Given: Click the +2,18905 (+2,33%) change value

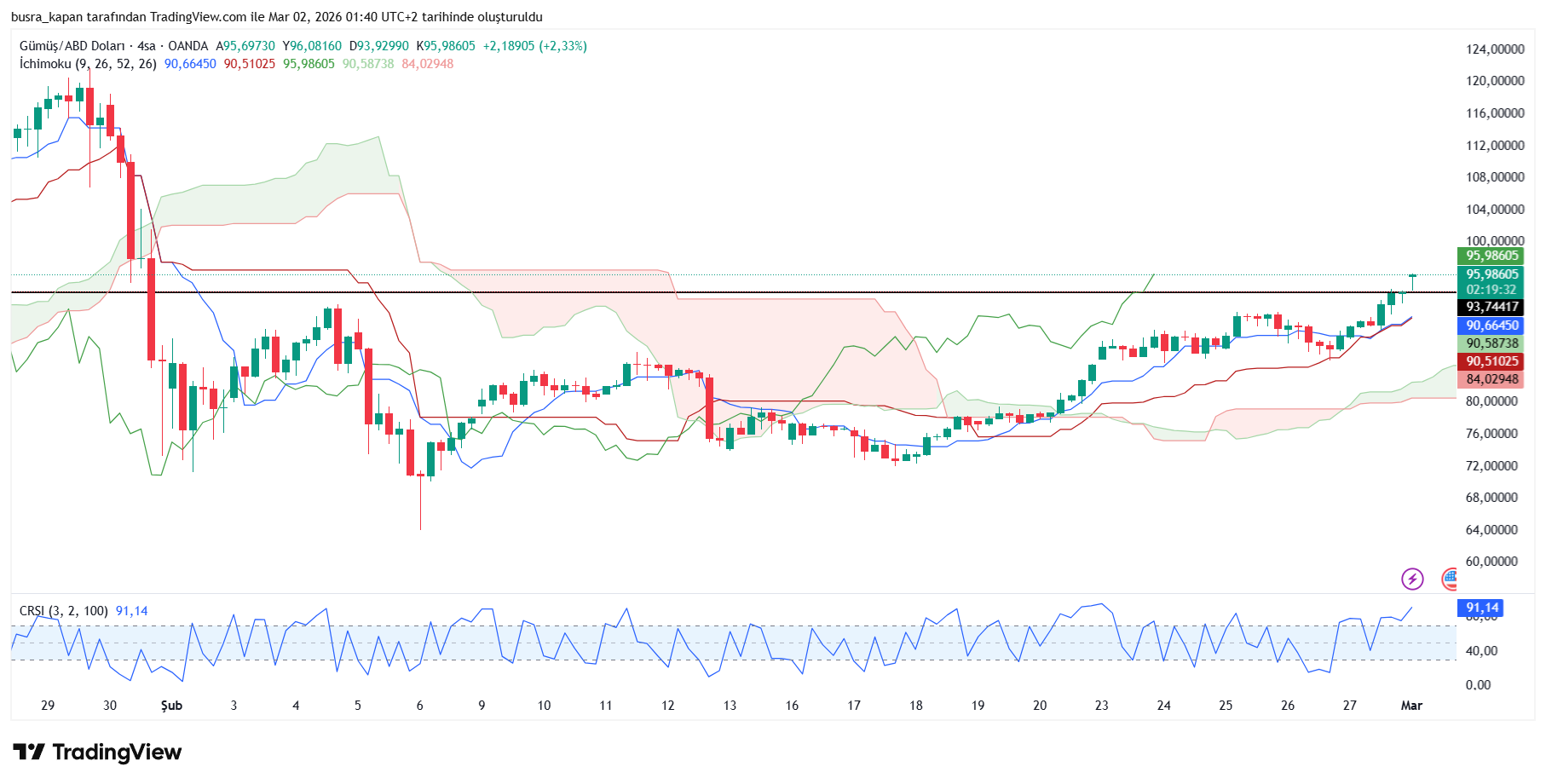Looking at the screenshot, I should click(534, 46).
